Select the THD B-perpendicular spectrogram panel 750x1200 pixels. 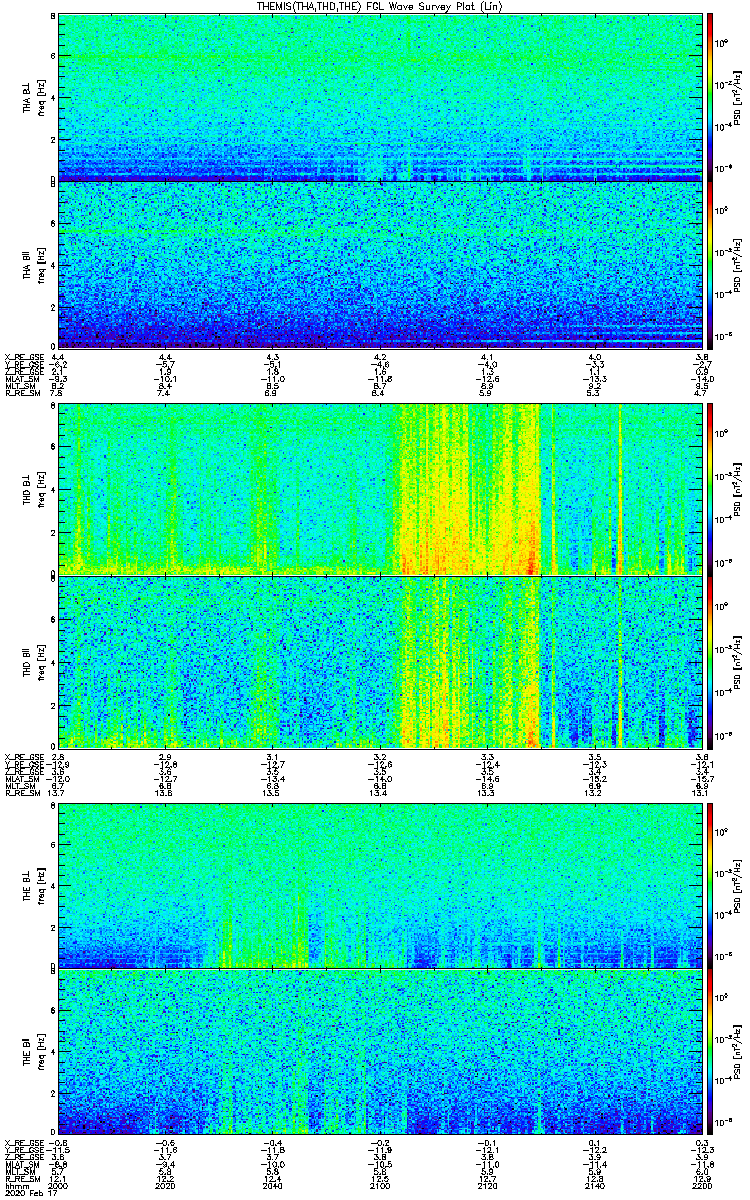coord(380,489)
